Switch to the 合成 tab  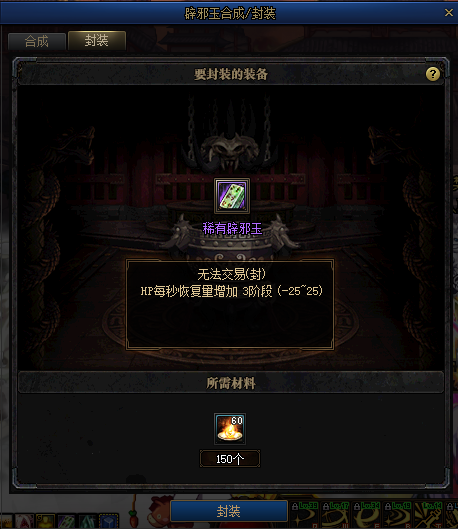point(36,41)
